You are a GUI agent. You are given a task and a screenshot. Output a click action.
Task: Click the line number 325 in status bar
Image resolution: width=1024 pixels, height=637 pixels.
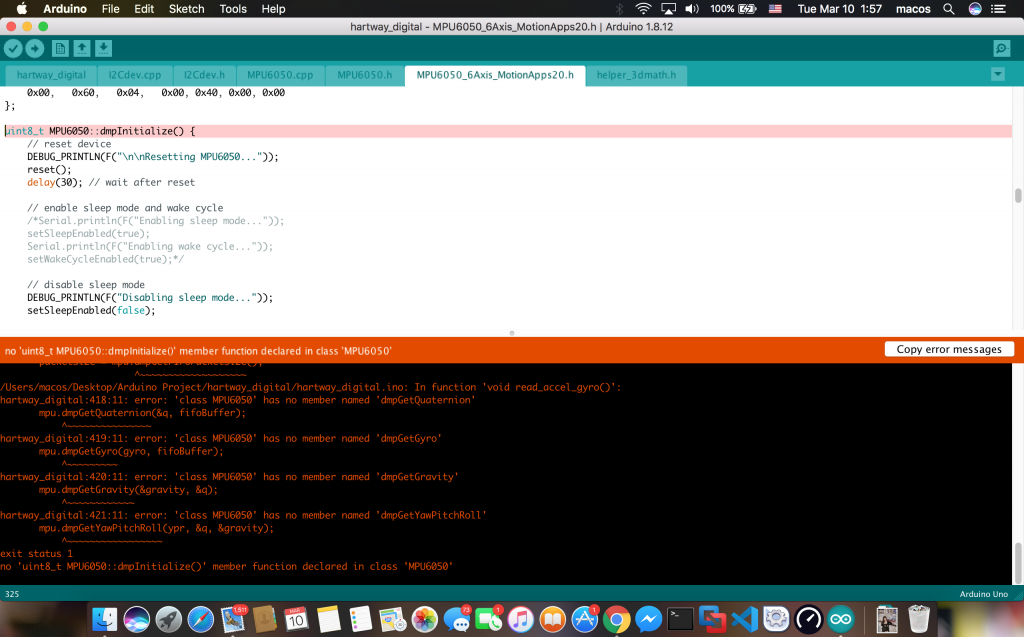tap(12, 594)
